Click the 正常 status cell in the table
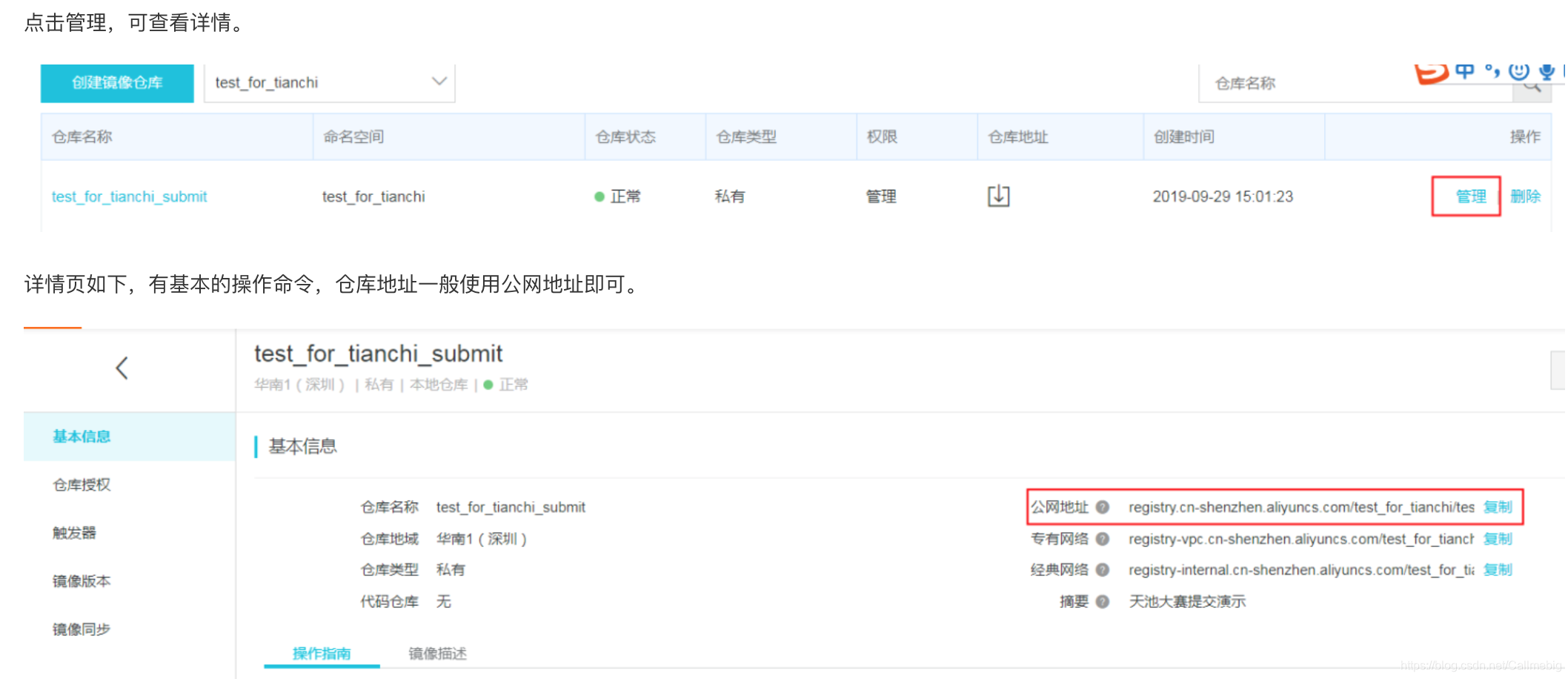This screenshot has height=679, width=1568. pos(617,196)
